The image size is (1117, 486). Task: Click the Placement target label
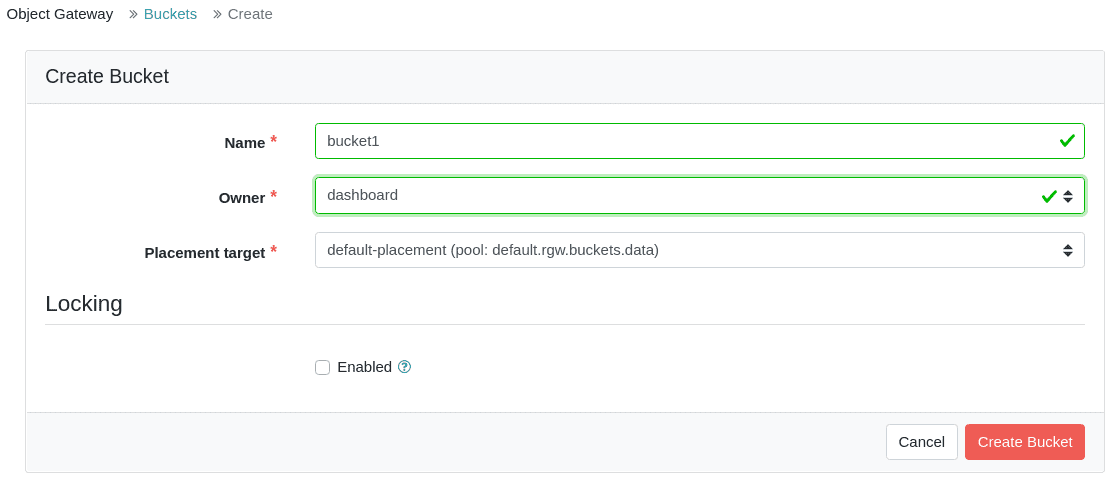pos(204,252)
